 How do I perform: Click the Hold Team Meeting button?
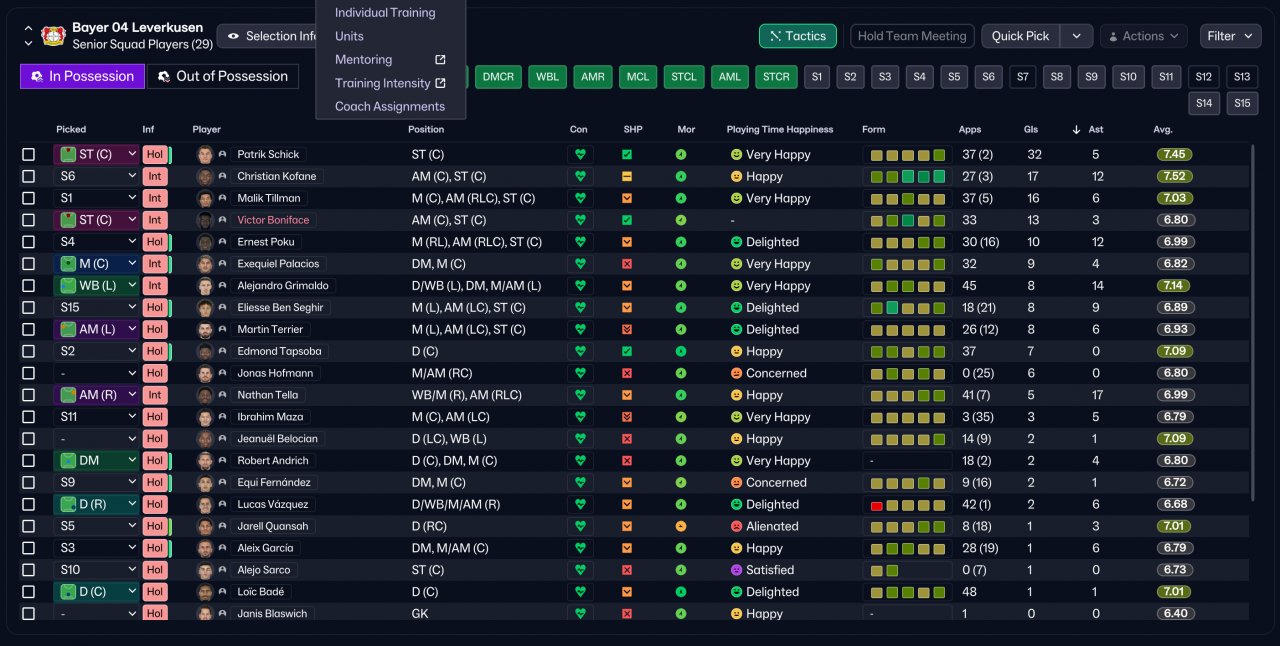(912, 36)
